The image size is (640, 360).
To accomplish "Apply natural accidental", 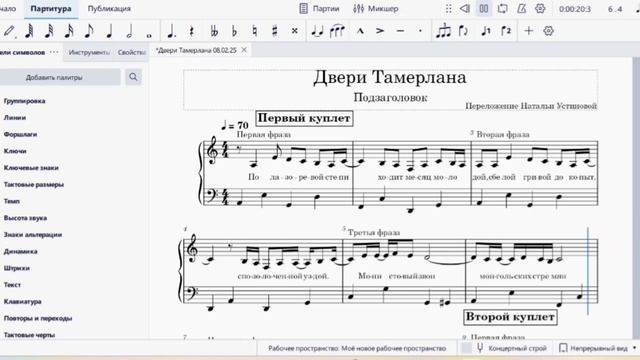I will pyautogui.click(x=255, y=31).
